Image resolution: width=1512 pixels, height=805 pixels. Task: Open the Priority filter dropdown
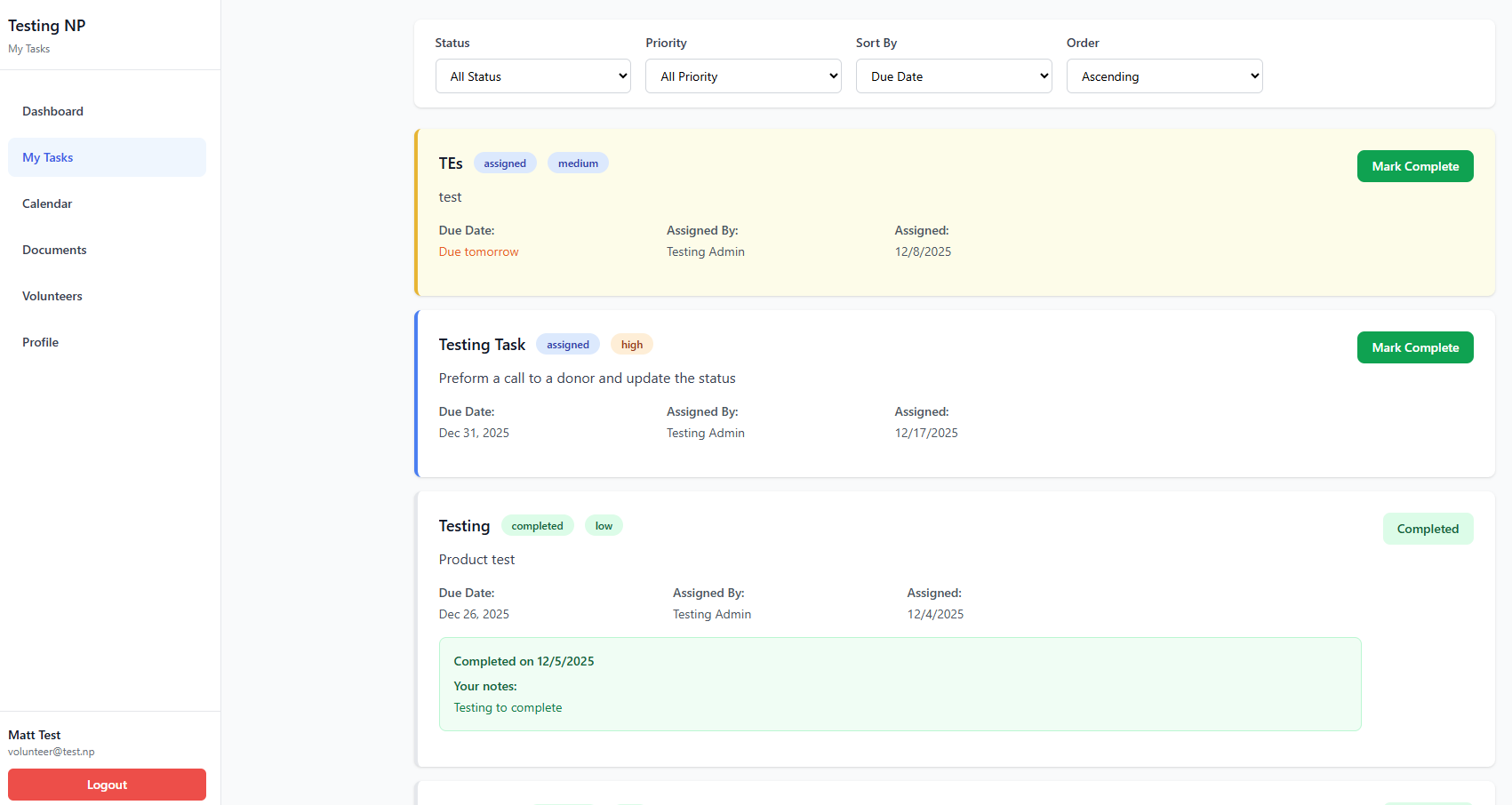point(743,76)
